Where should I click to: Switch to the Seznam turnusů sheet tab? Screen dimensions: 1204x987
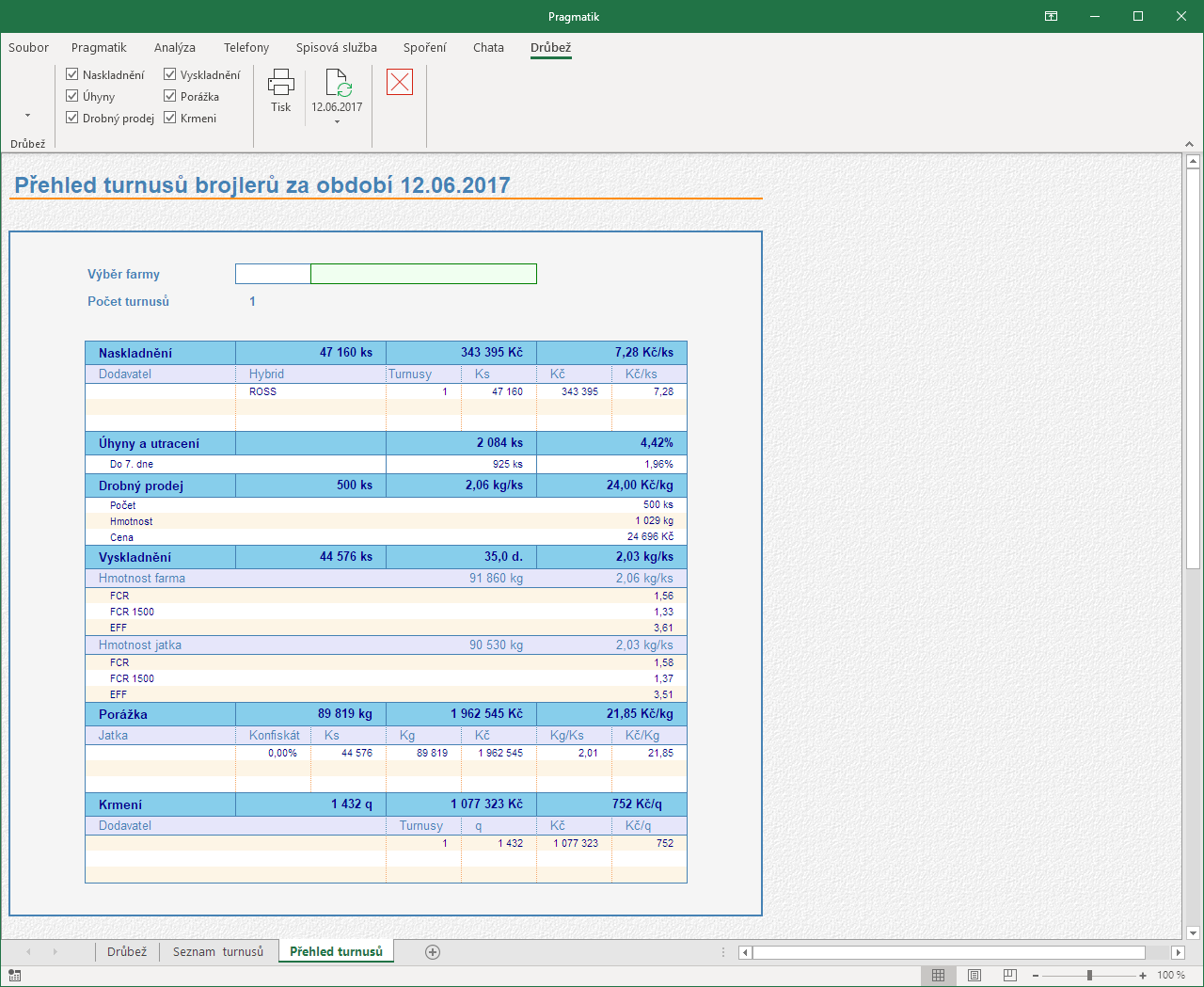point(218,952)
